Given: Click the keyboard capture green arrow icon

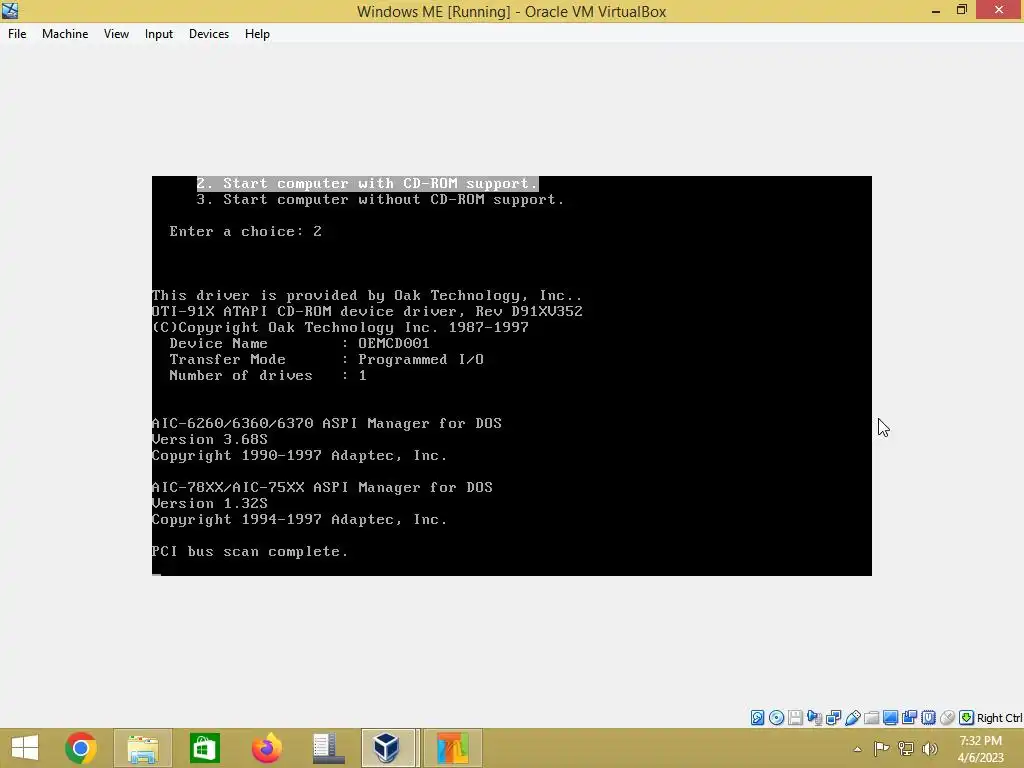Looking at the screenshot, I should [x=966, y=718].
